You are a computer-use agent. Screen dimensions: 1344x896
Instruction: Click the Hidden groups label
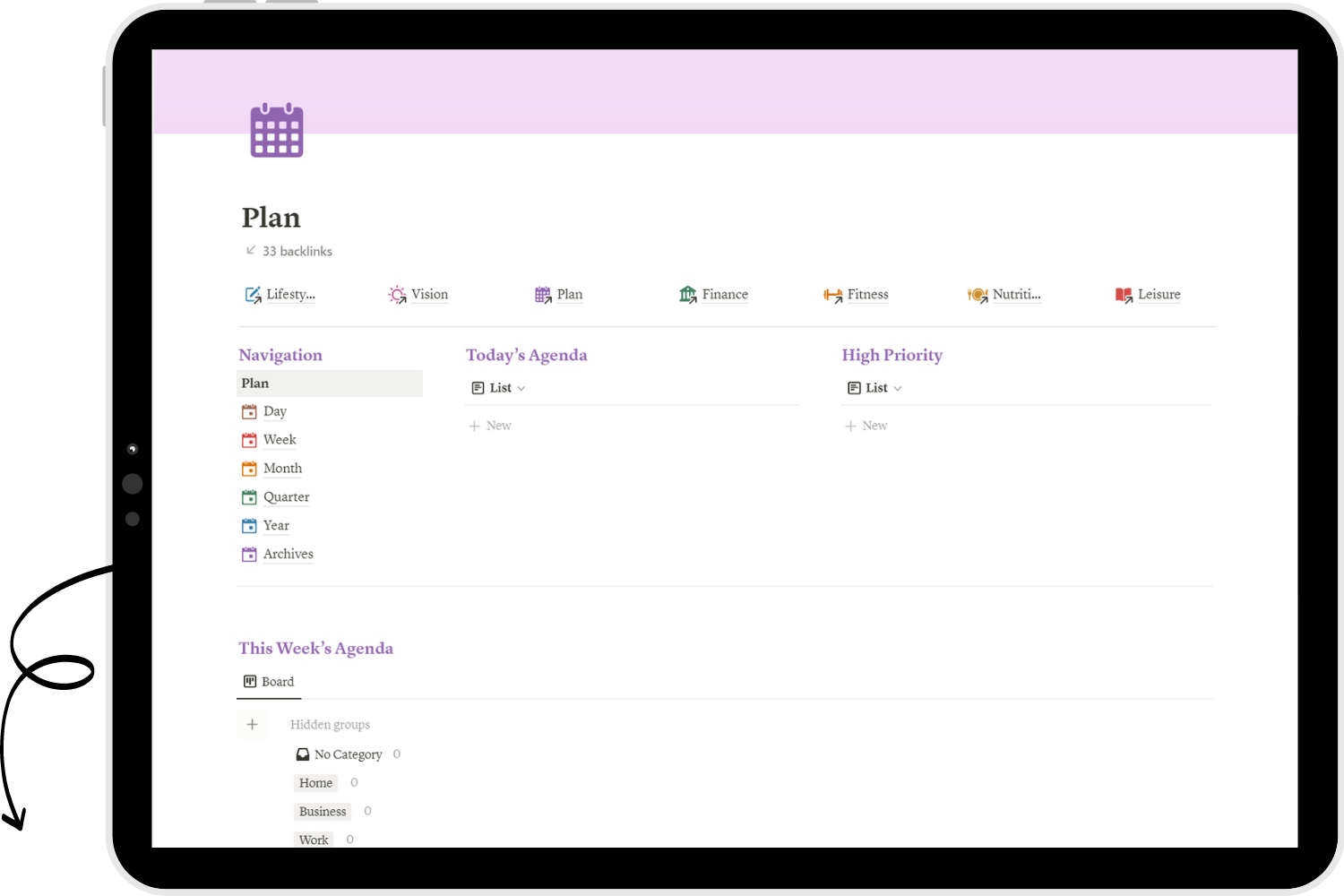click(x=330, y=724)
